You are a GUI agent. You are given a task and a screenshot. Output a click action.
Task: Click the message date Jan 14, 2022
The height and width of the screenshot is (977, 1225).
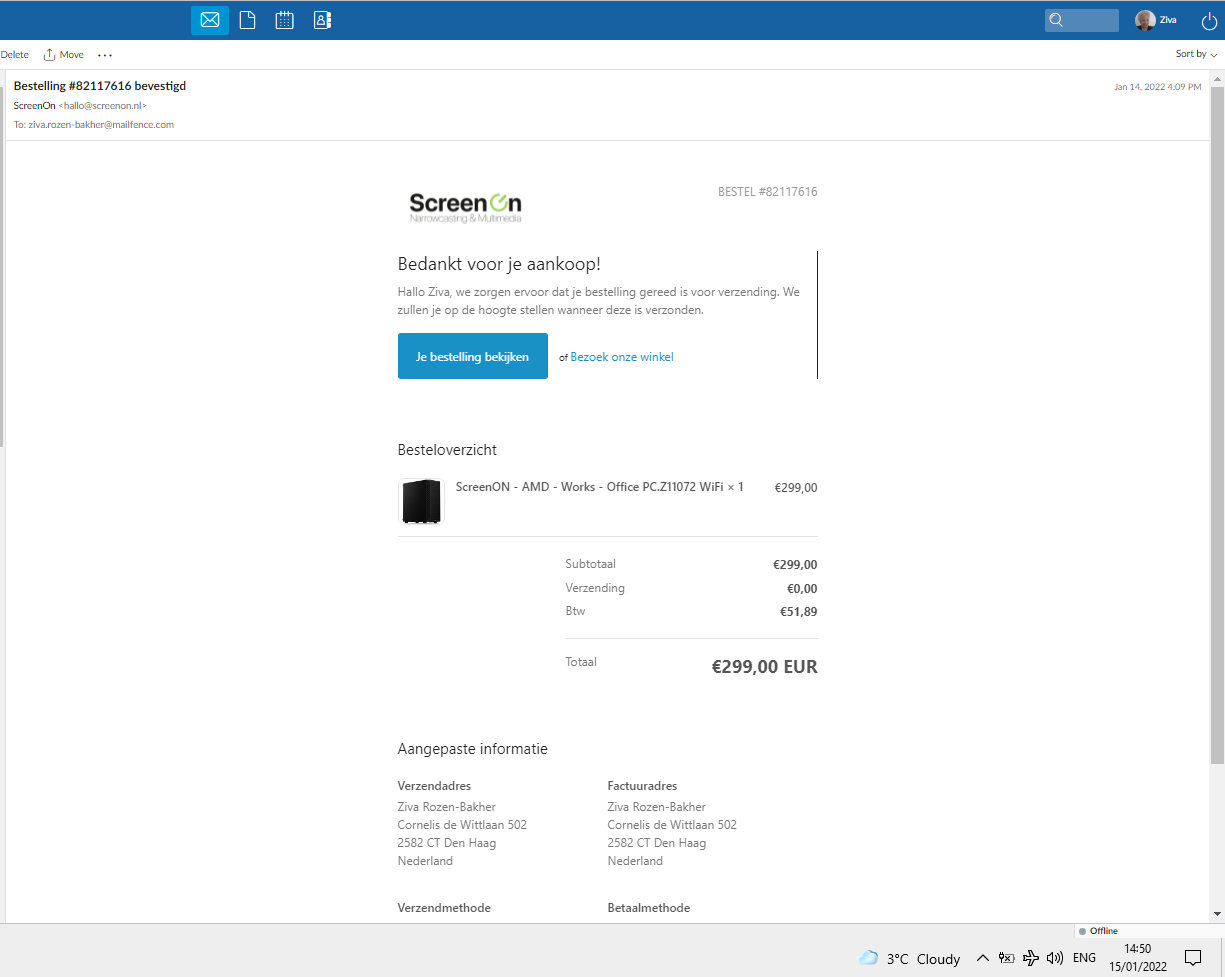click(x=1158, y=87)
